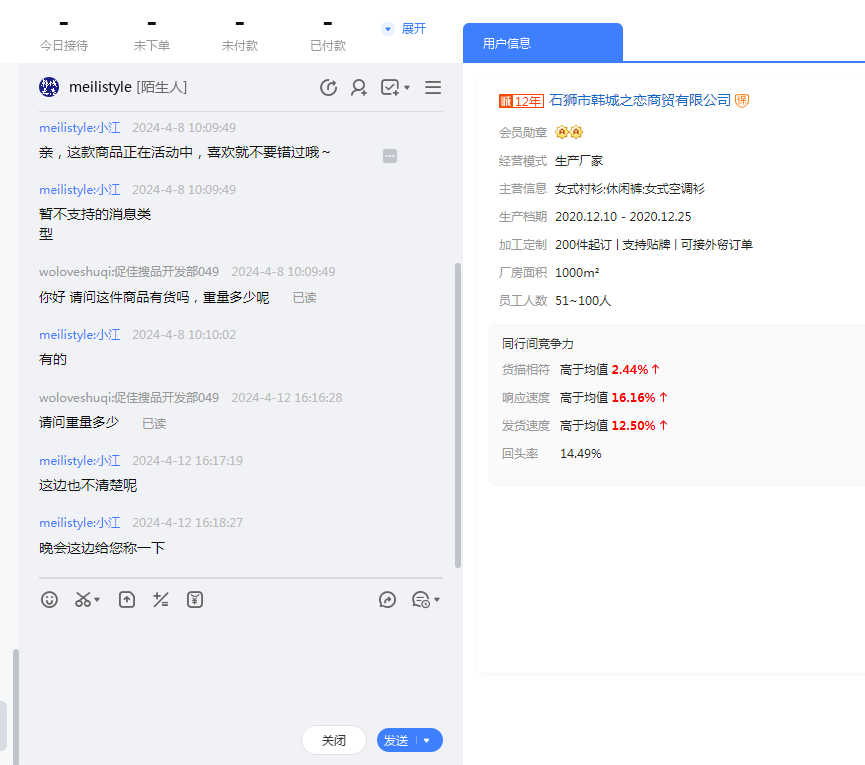This screenshot has height=765, width=865.
Task: Click the yen payment icon
Action: pyautogui.click(x=195, y=600)
